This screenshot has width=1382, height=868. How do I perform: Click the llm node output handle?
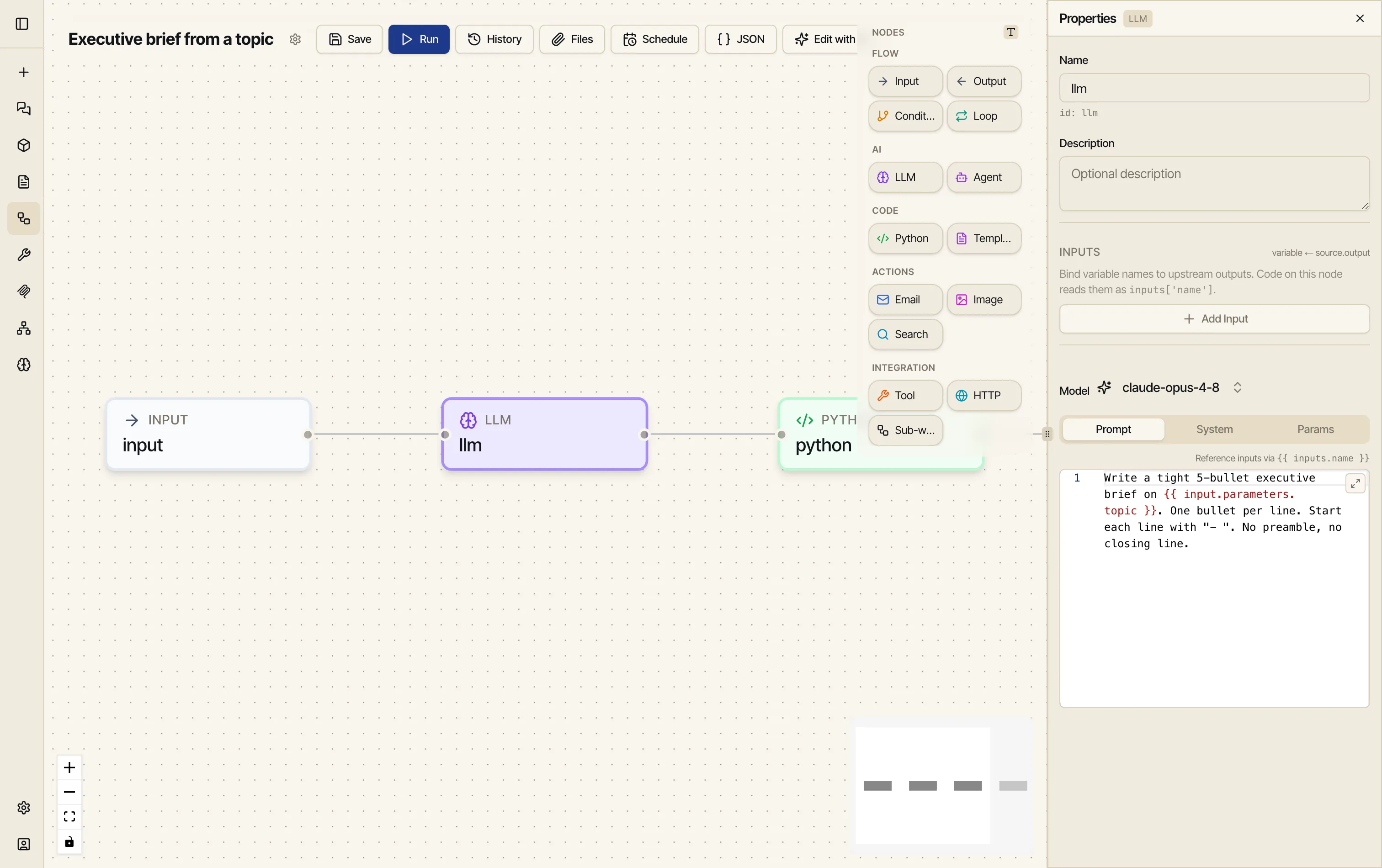[x=644, y=435]
